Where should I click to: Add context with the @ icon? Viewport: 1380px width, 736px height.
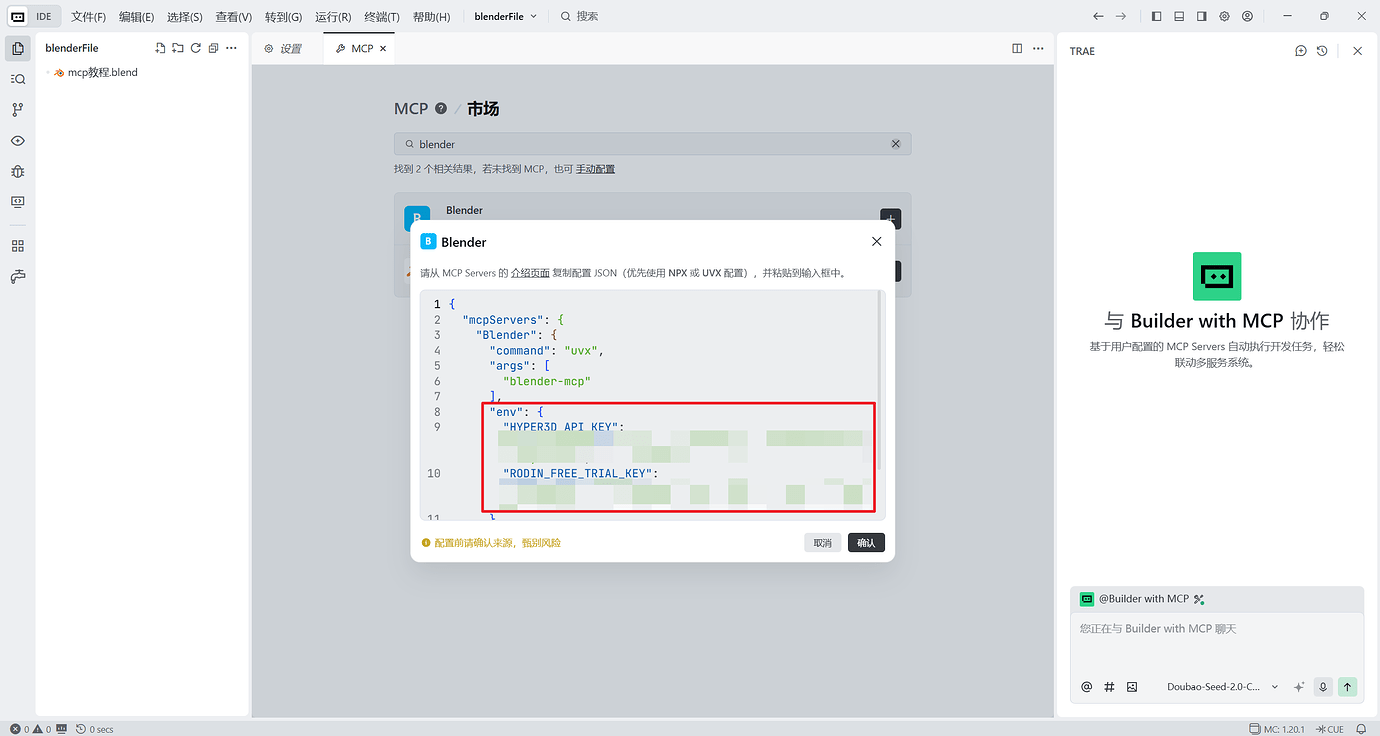(x=1087, y=687)
